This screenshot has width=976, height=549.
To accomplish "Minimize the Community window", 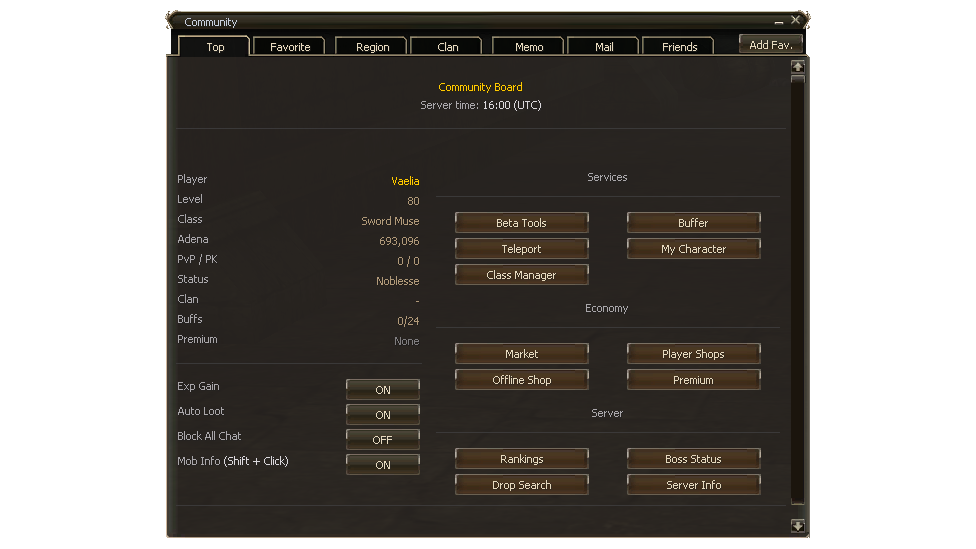I will pos(779,21).
